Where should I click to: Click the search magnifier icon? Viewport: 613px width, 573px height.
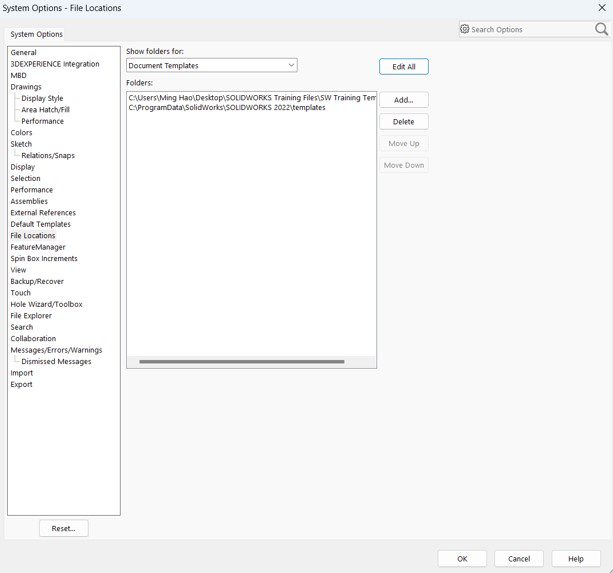point(601,29)
